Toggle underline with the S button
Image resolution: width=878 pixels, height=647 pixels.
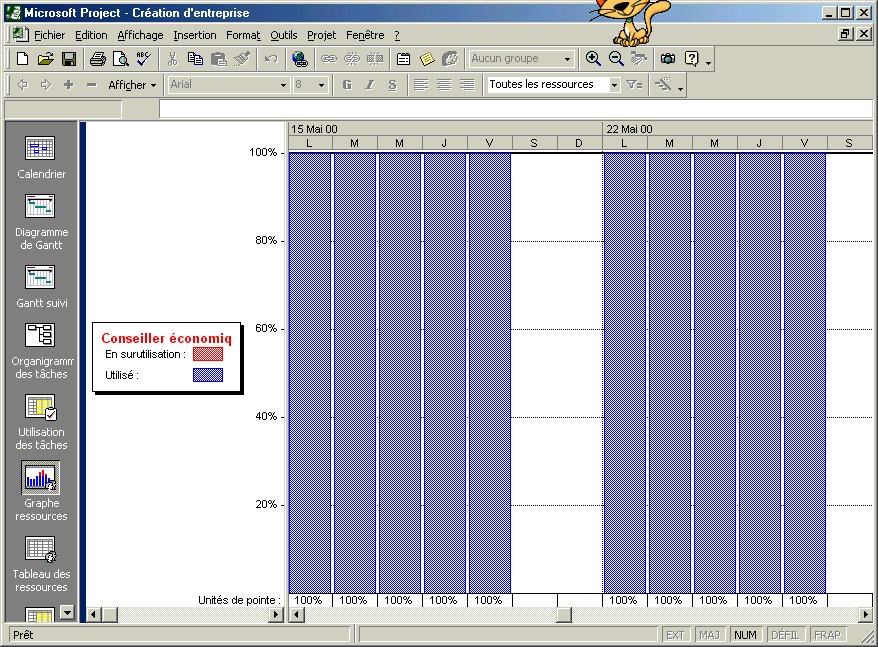393,85
